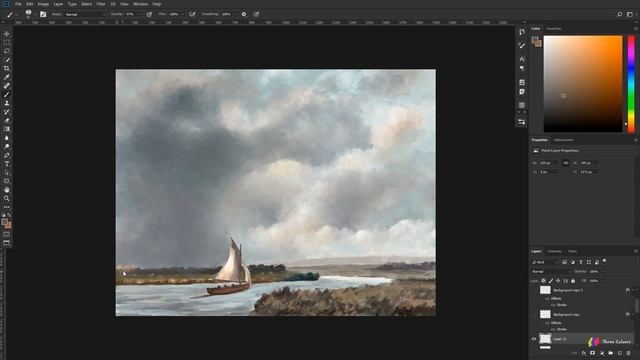Select the Hand tool
Screen dimensions: 640x360
click(7, 190)
